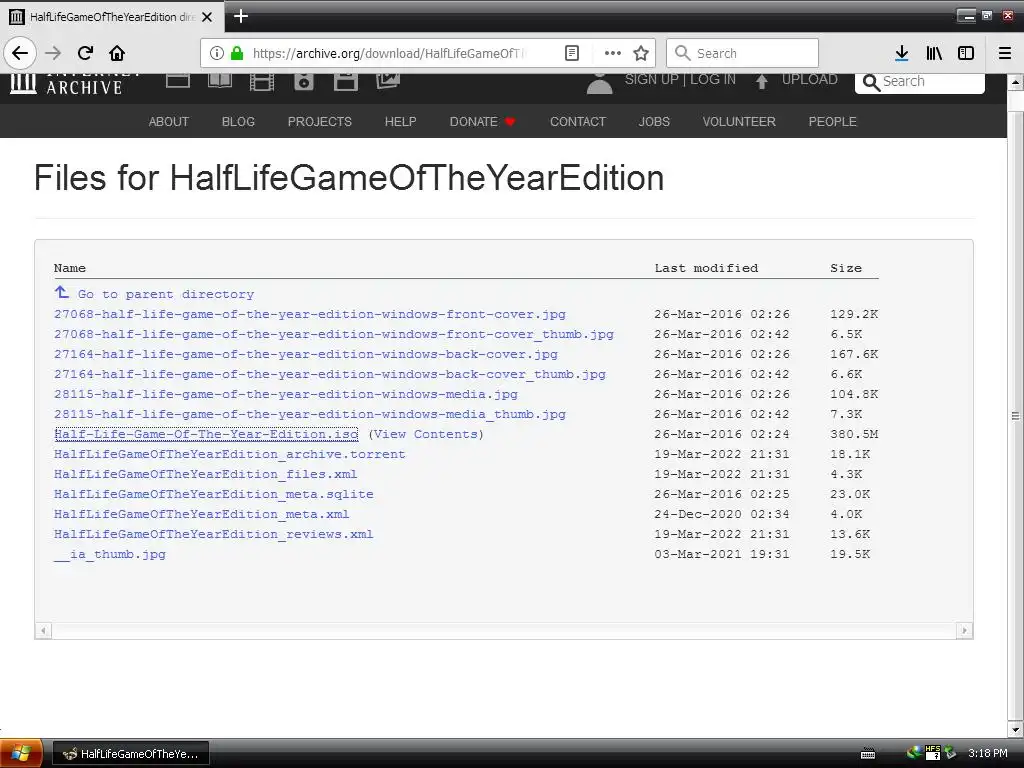This screenshot has width=1024, height=768.
Task: Open 27164 back-cover.jpg file link
Action: [306, 354]
